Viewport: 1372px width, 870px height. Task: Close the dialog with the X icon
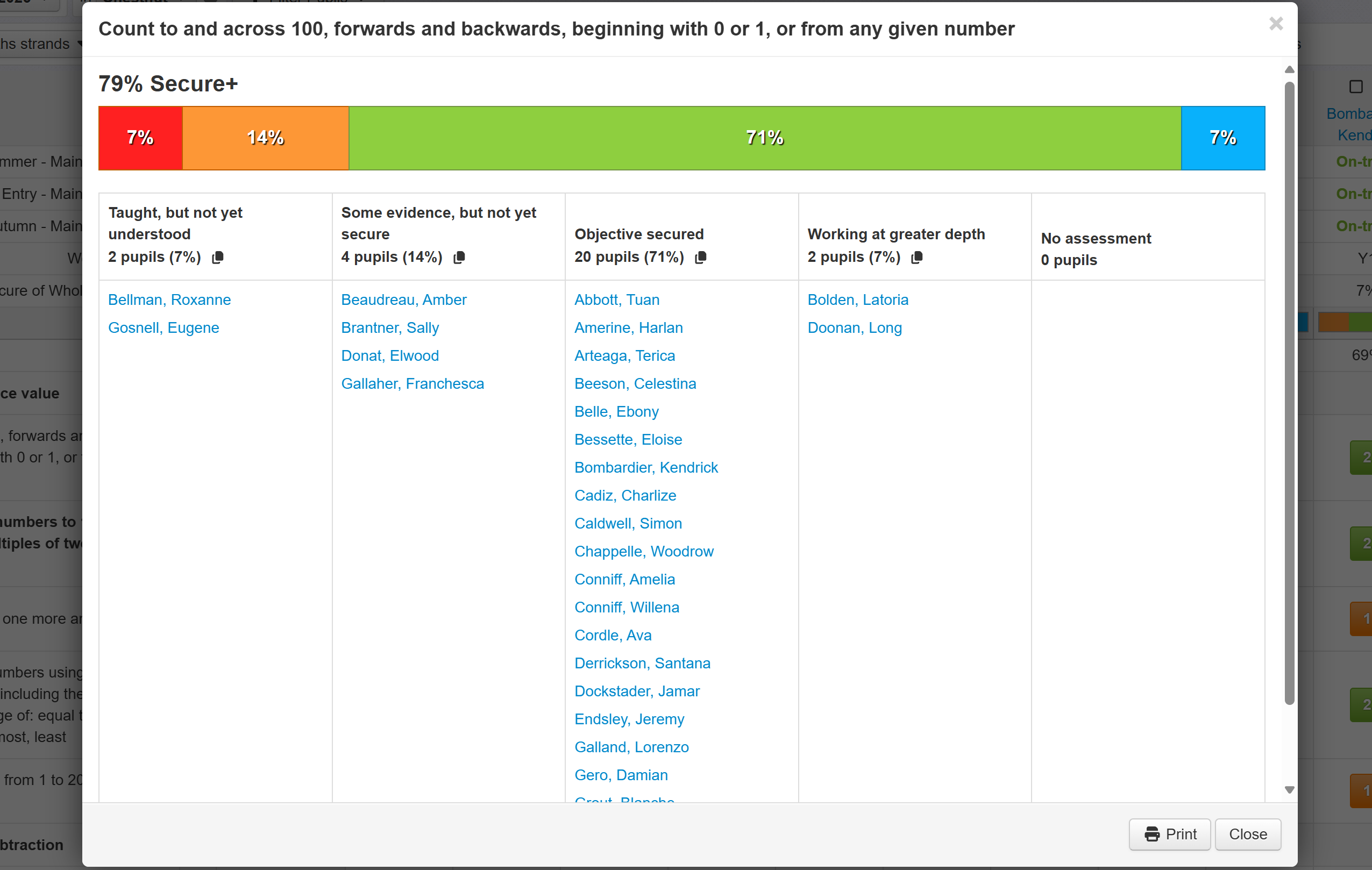(1276, 24)
